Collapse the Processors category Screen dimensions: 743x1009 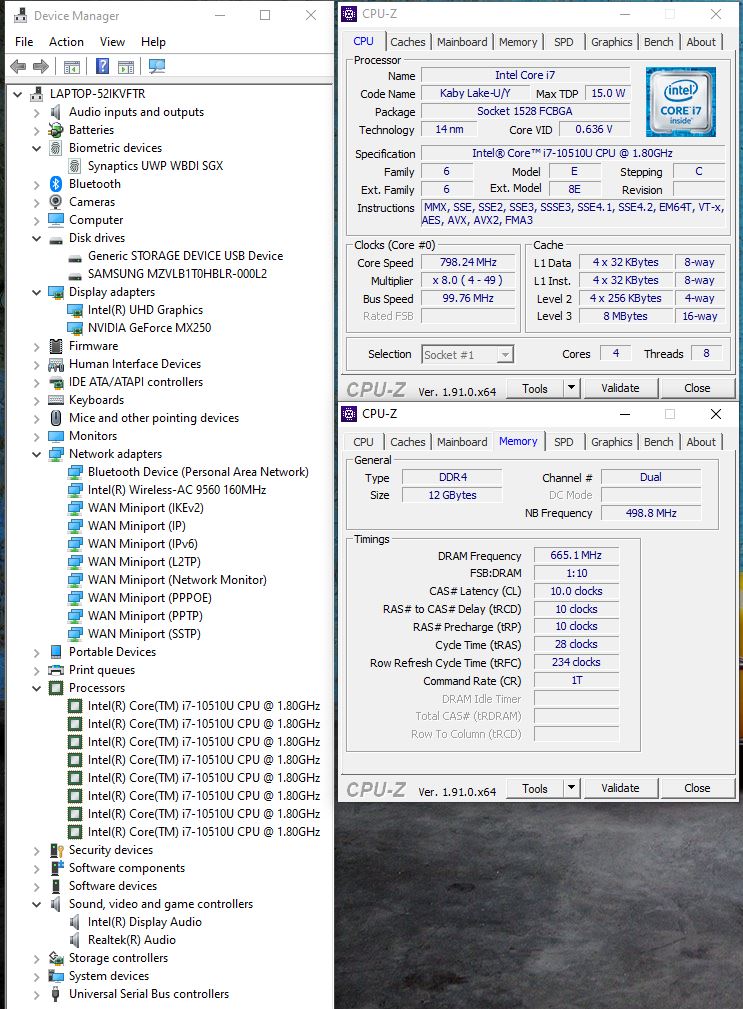click(x=37, y=688)
